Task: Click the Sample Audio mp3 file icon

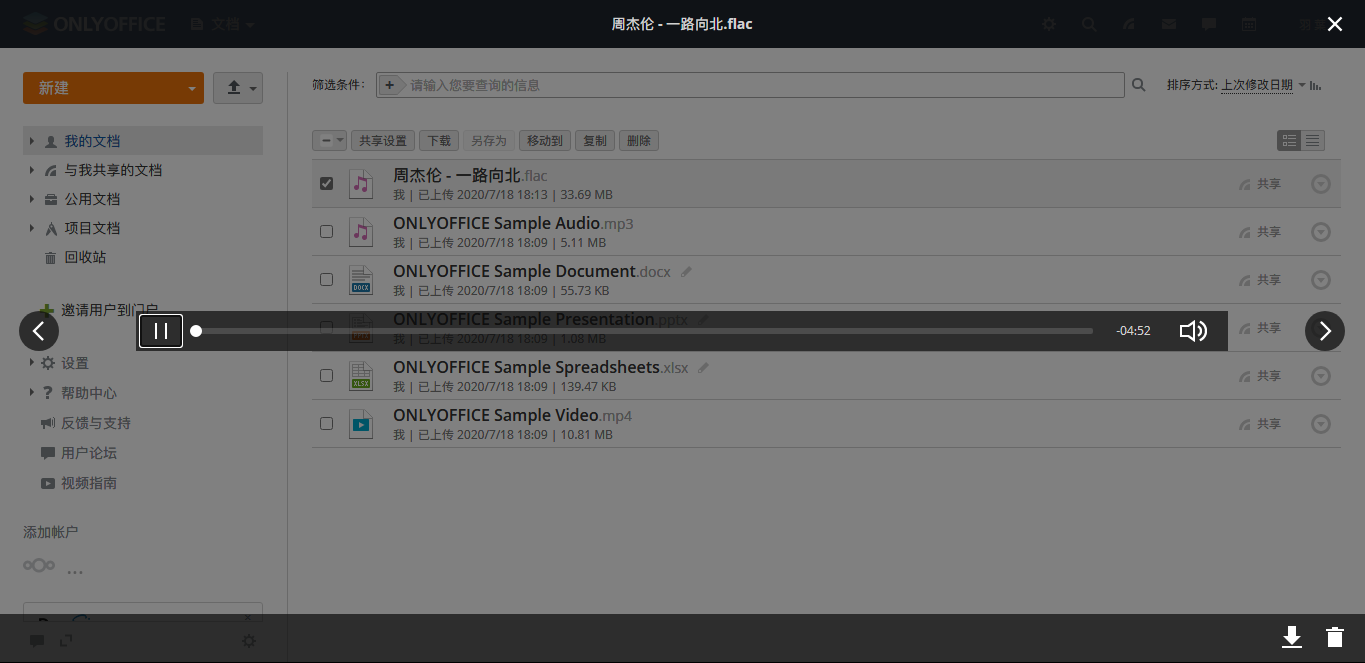Action: pyautogui.click(x=361, y=232)
